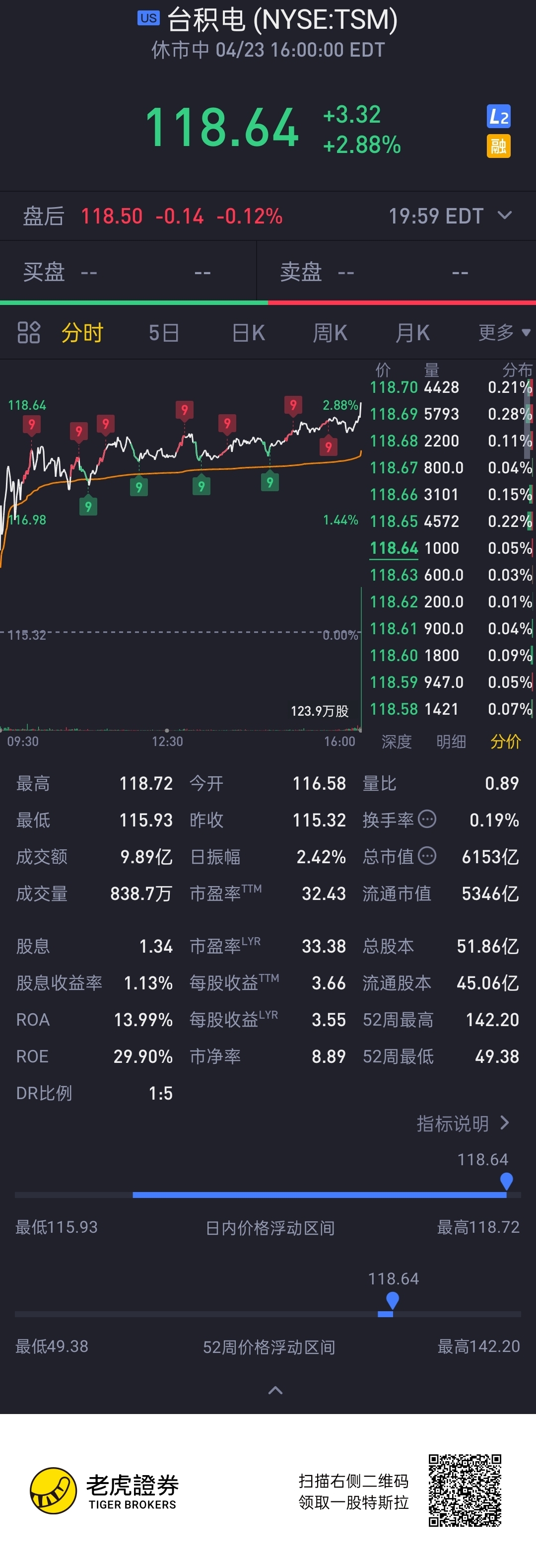Tap the US market flag badge

[148, 18]
